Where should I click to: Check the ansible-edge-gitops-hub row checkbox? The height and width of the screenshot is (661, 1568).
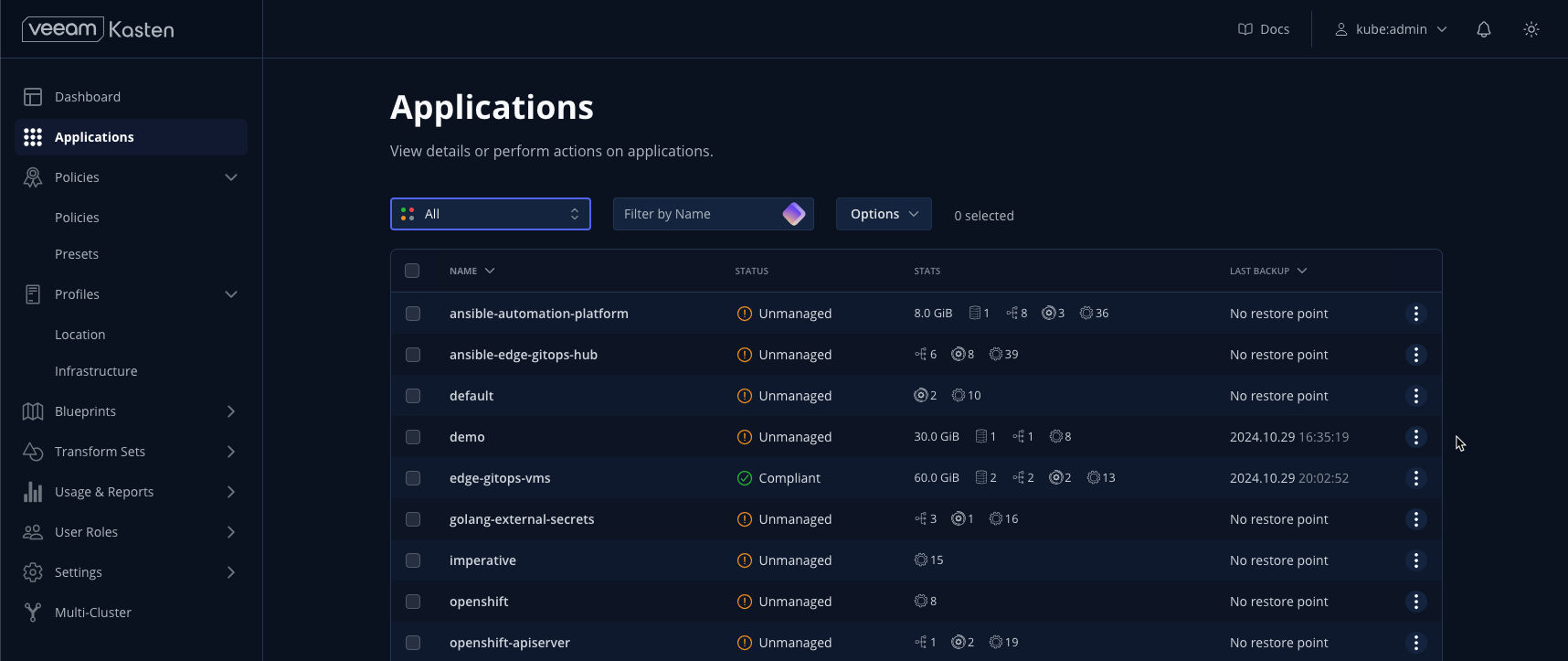[413, 355]
